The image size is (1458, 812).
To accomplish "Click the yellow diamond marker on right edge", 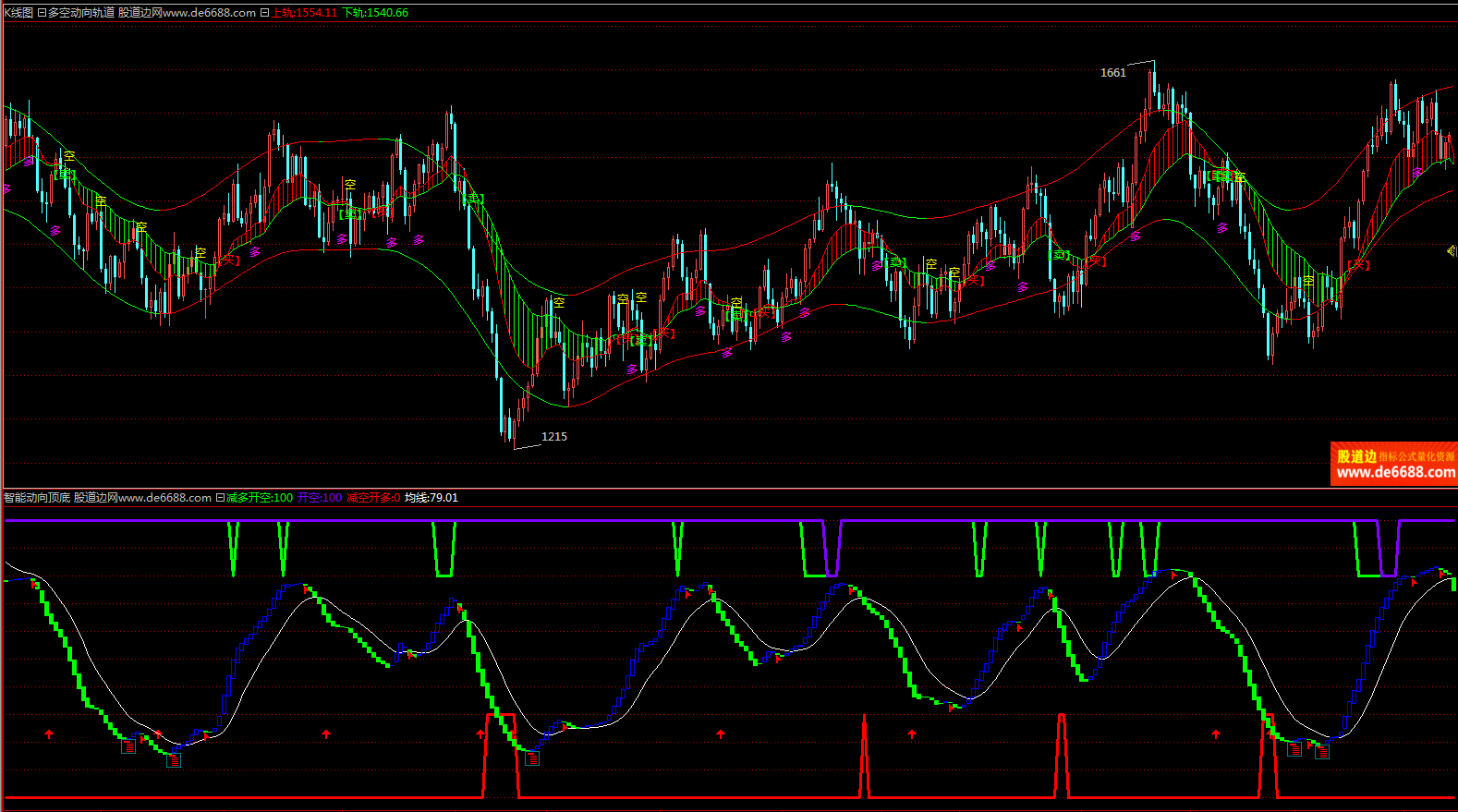I will [x=1452, y=250].
